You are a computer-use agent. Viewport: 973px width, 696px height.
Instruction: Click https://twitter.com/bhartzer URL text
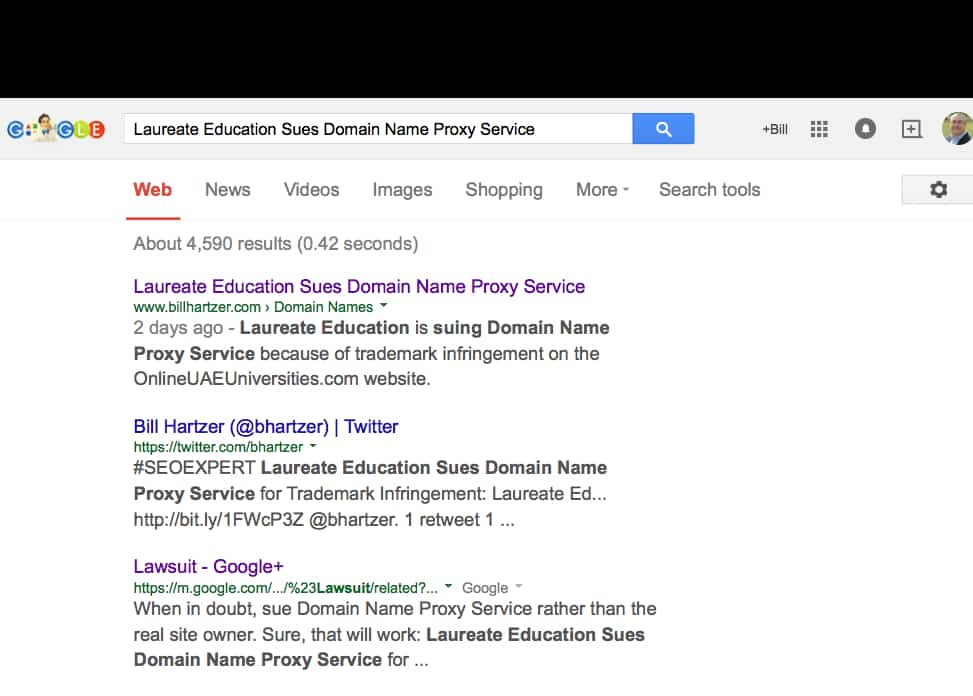(218, 447)
